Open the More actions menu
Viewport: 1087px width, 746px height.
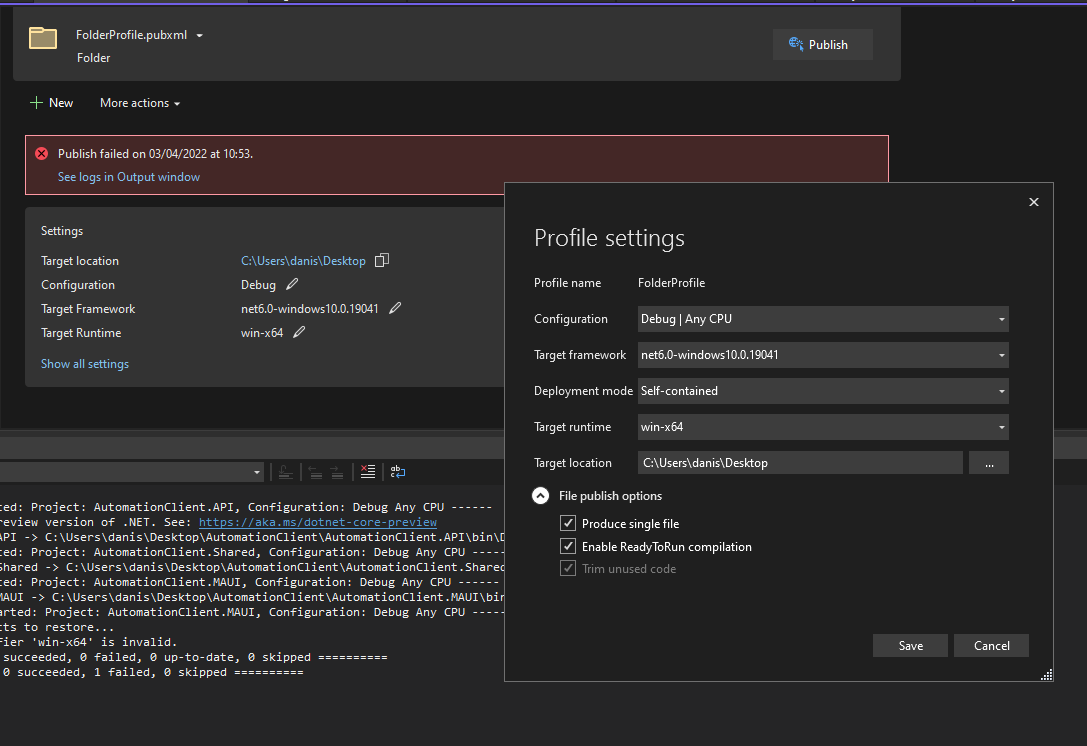[x=140, y=103]
